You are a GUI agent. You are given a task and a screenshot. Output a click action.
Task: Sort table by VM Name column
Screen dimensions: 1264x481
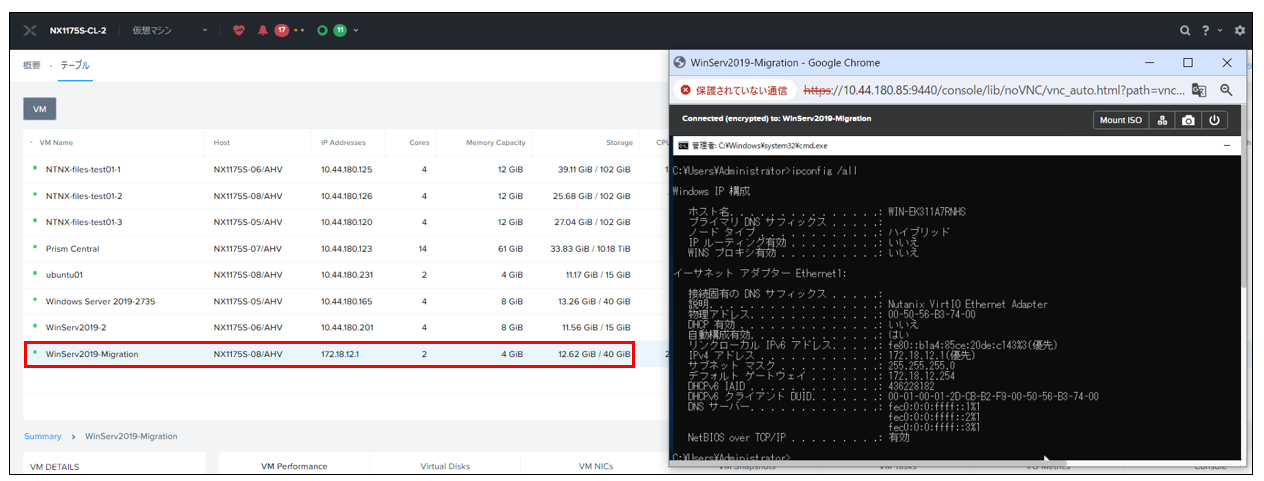[56, 143]
